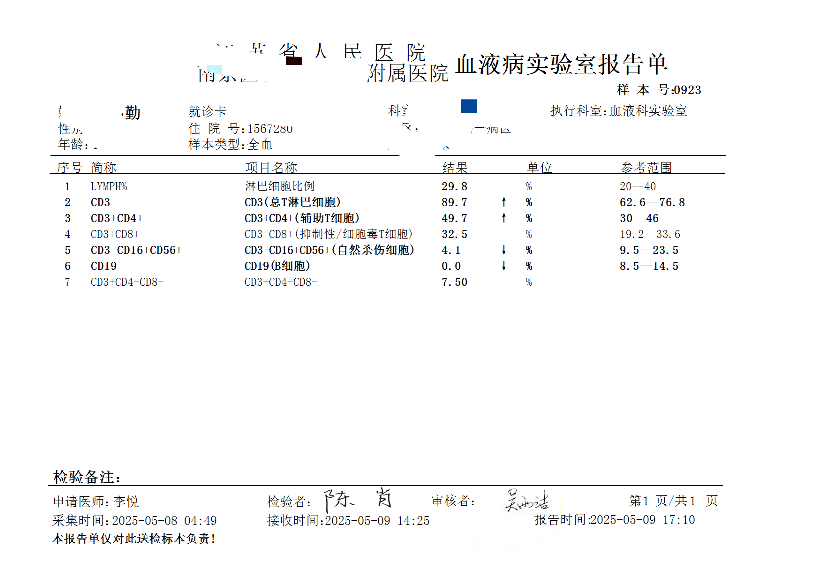Click the 检验备注 label

point(87,478)
